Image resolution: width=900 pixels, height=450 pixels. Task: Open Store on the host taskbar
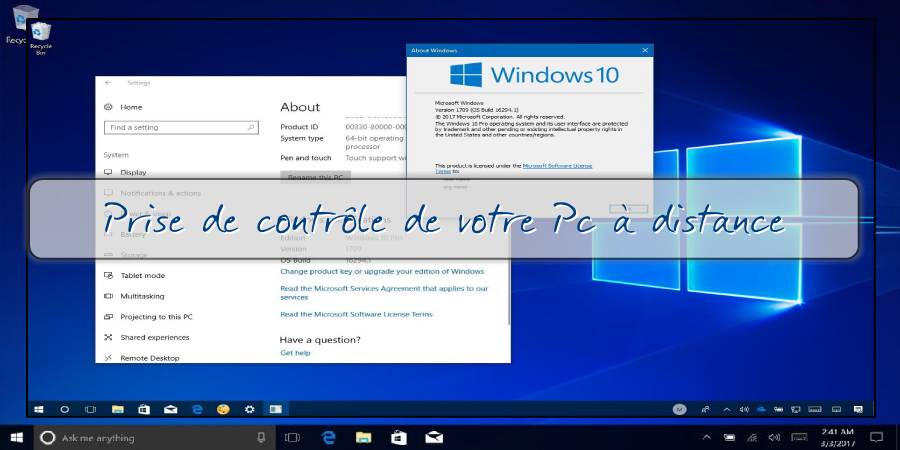tap(399, 437)
